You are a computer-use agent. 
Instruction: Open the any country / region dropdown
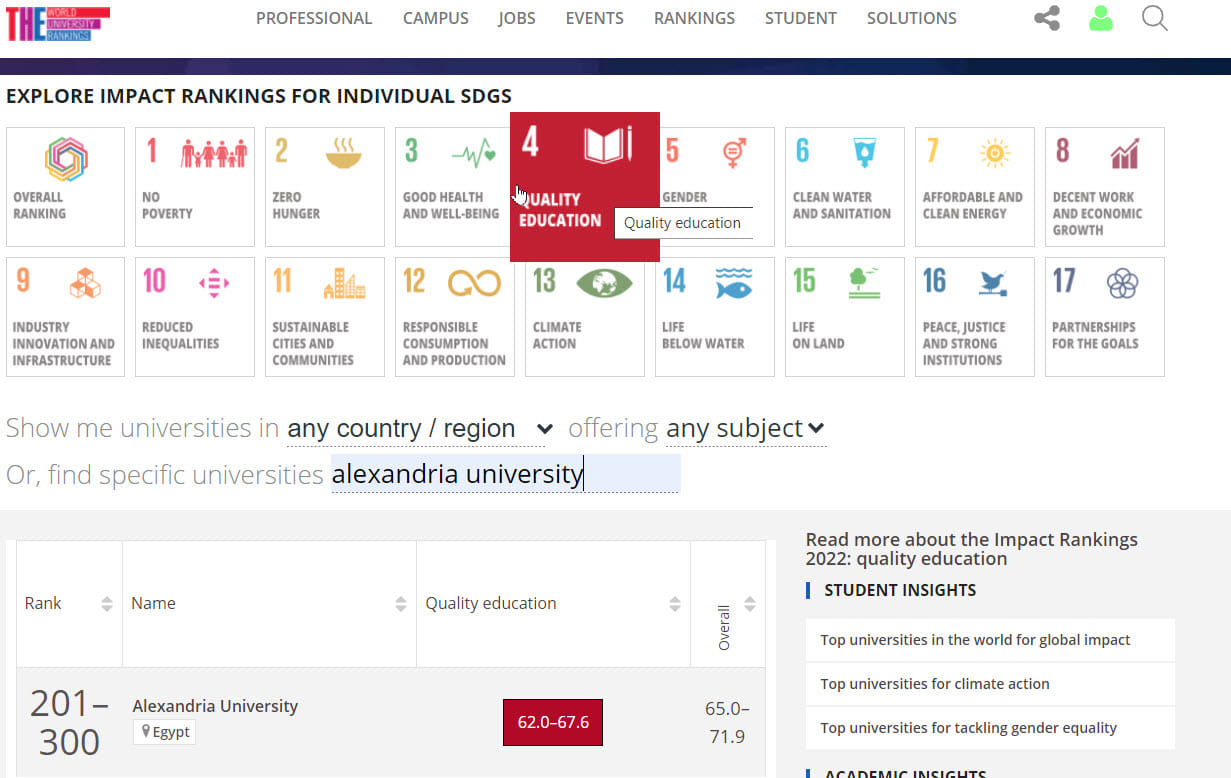coord(417,428)
